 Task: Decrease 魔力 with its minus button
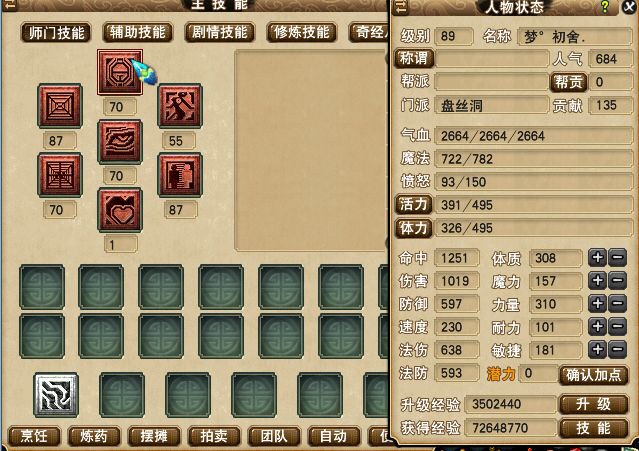[617, 281]
